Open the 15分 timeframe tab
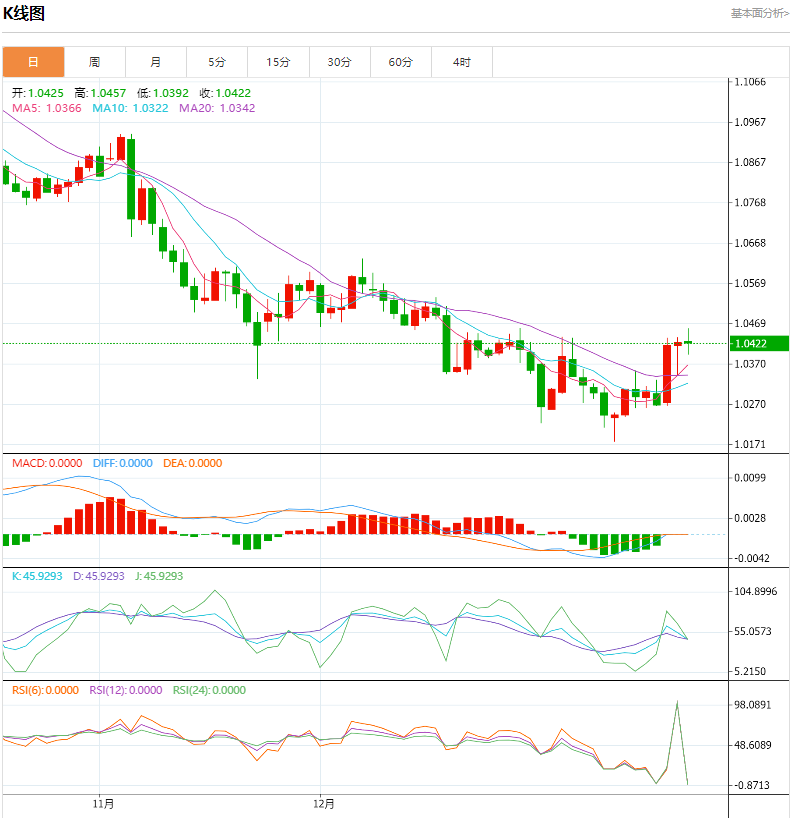790x818 pixels. 278,62
